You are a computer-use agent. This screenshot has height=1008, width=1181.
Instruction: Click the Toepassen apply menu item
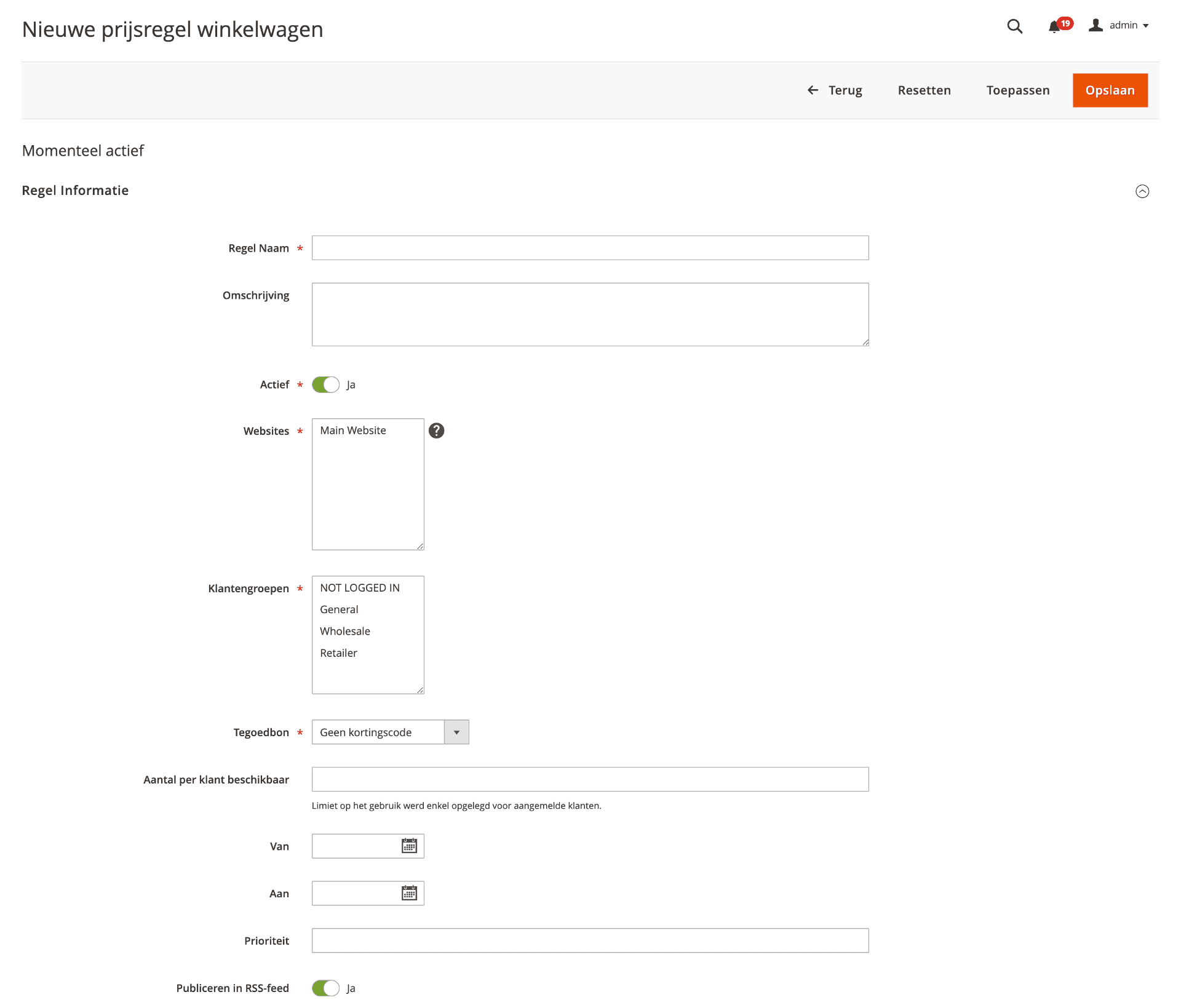coord(1017,90)
